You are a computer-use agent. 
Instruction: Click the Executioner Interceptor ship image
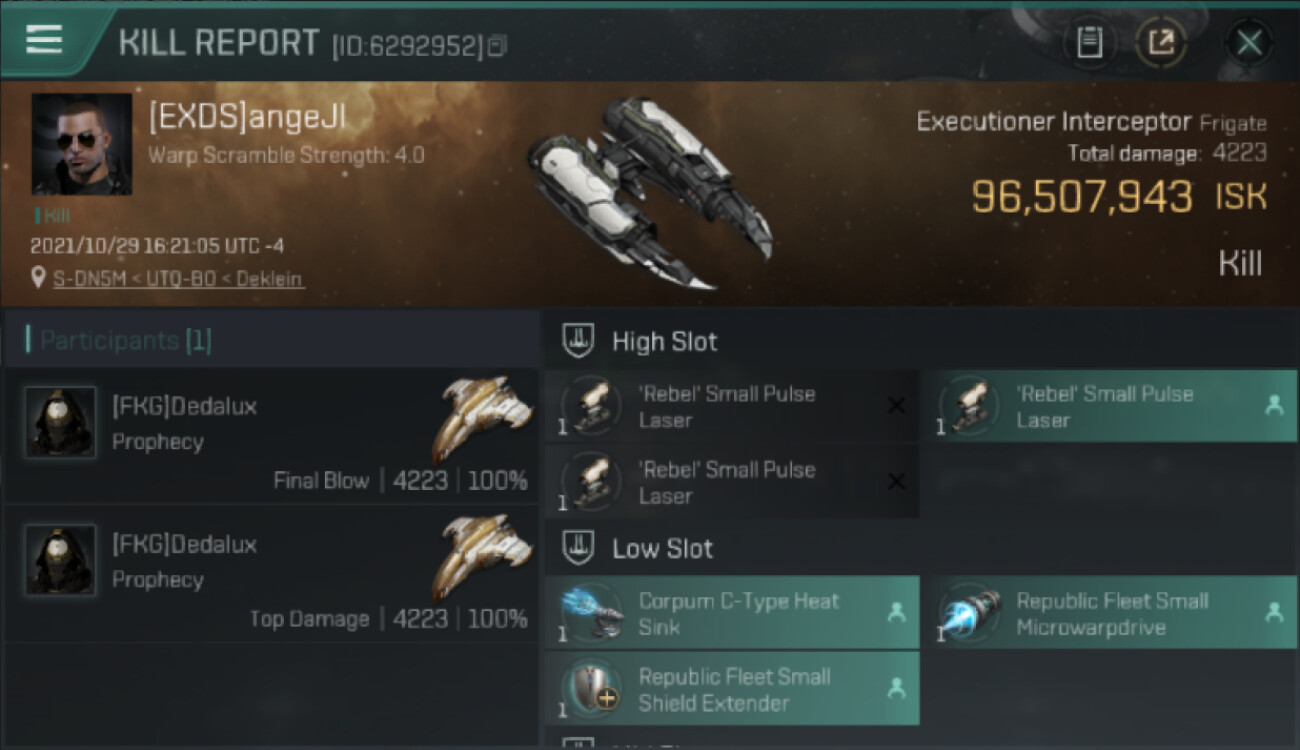tap(650, 192)
